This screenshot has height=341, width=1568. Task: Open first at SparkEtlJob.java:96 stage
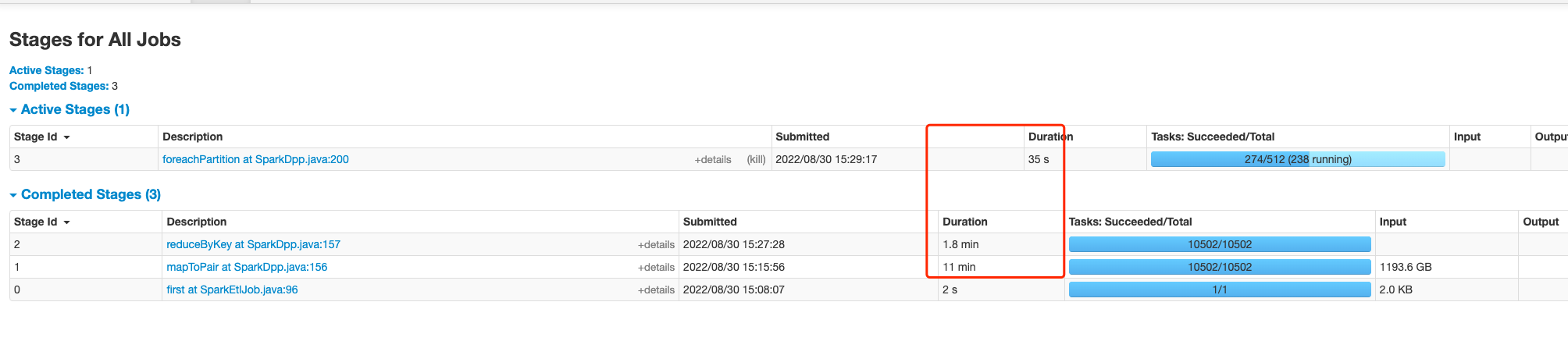pos(232,289)
